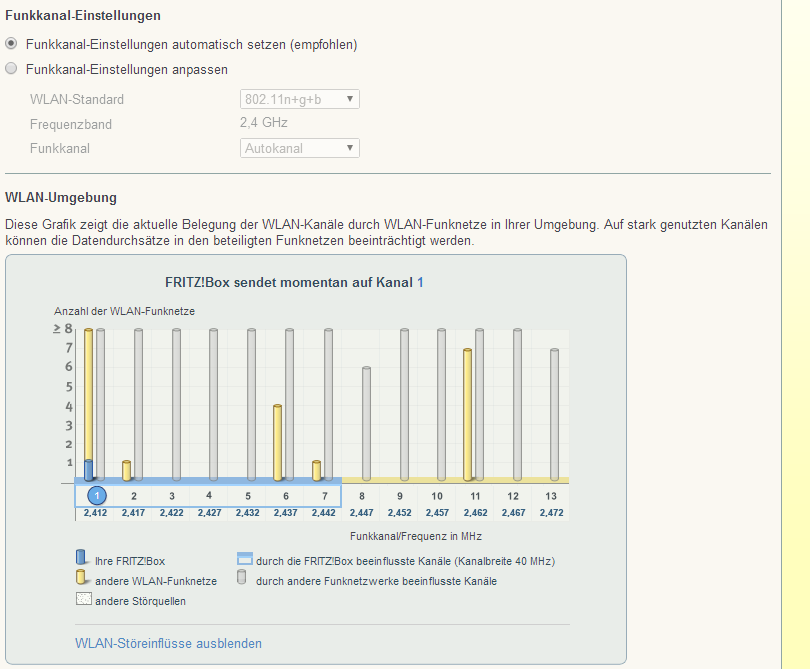Click channel number 2 on axis
This screenshot has height=669, width=810.
[x=134, y=496]
